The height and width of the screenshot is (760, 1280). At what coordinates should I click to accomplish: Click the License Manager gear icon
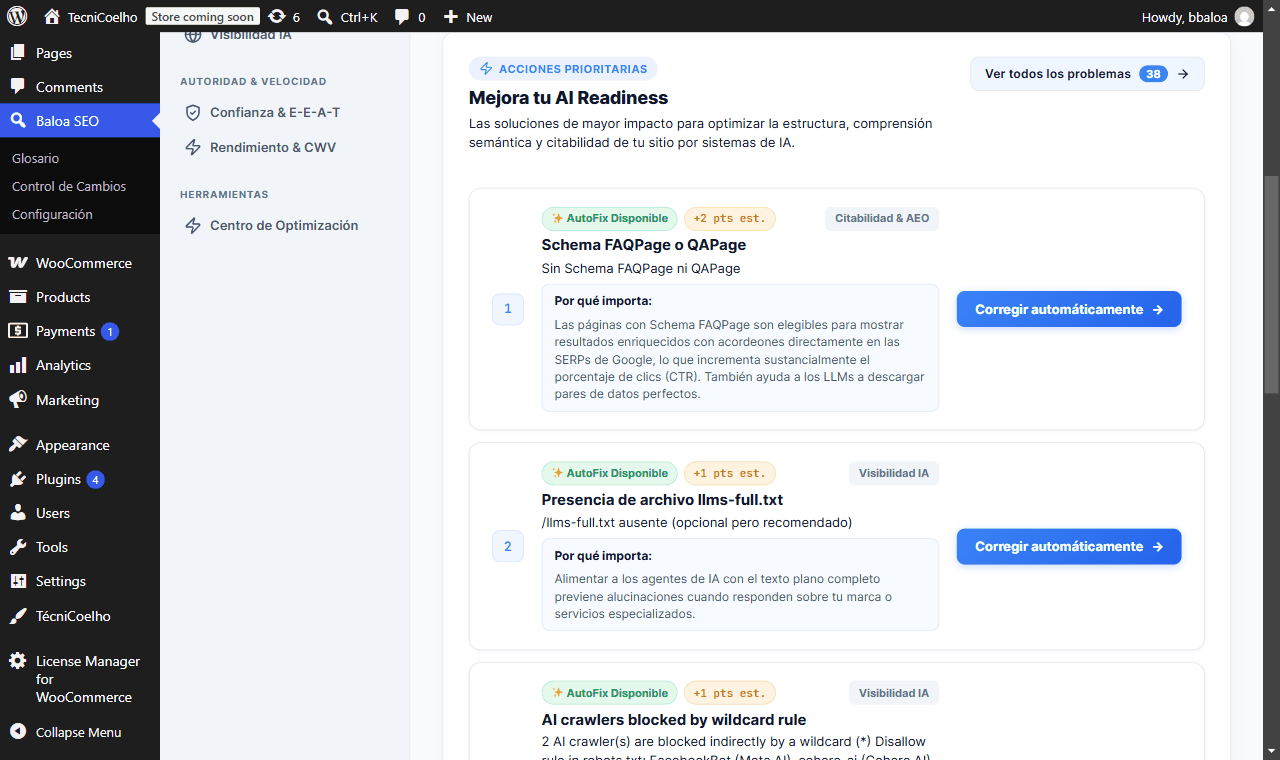18,661
